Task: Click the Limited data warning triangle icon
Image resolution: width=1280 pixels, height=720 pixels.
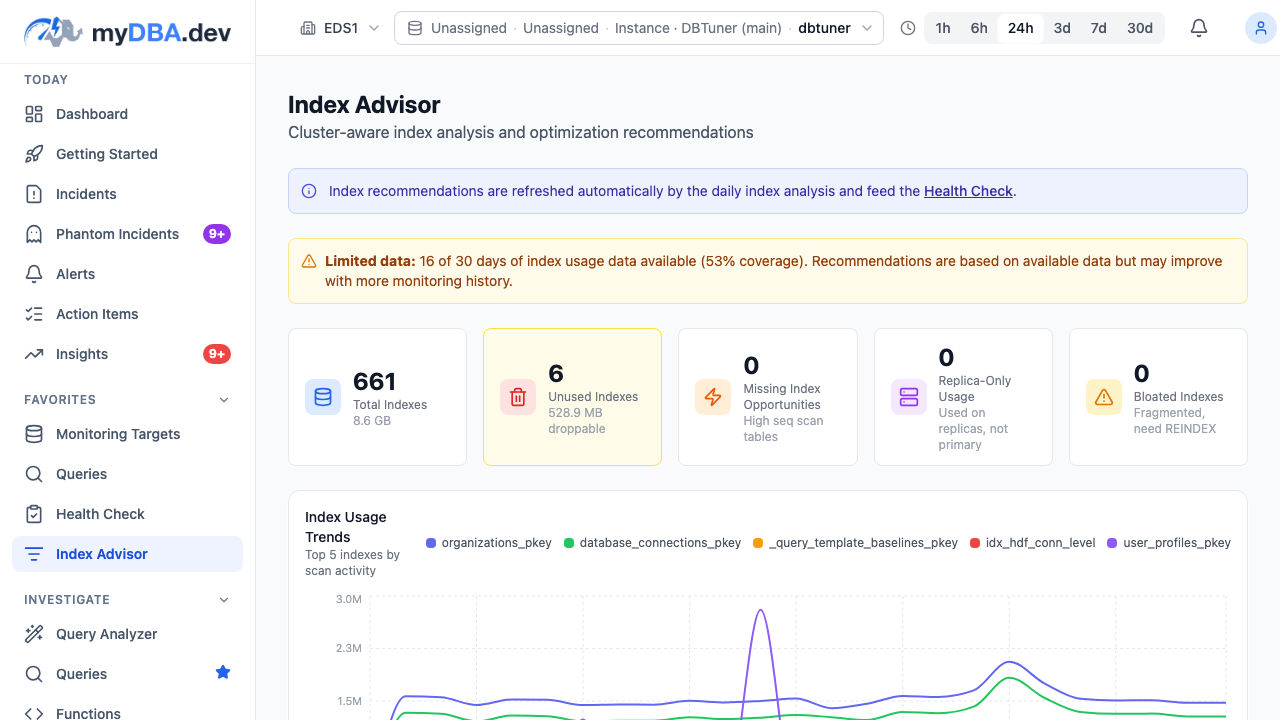Action: coord(309,261)
